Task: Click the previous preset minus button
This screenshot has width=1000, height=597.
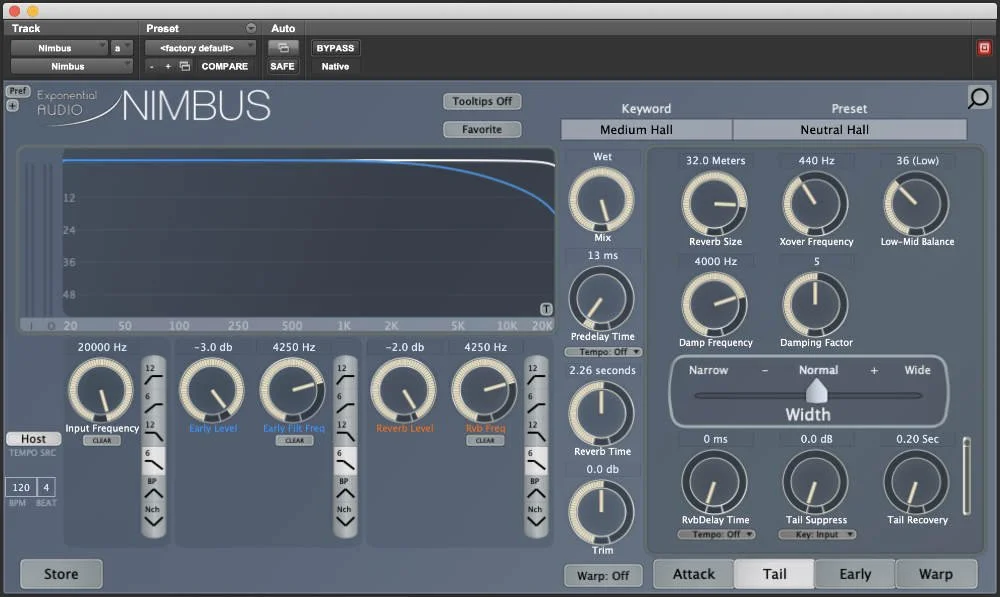Action: (151, 66)
